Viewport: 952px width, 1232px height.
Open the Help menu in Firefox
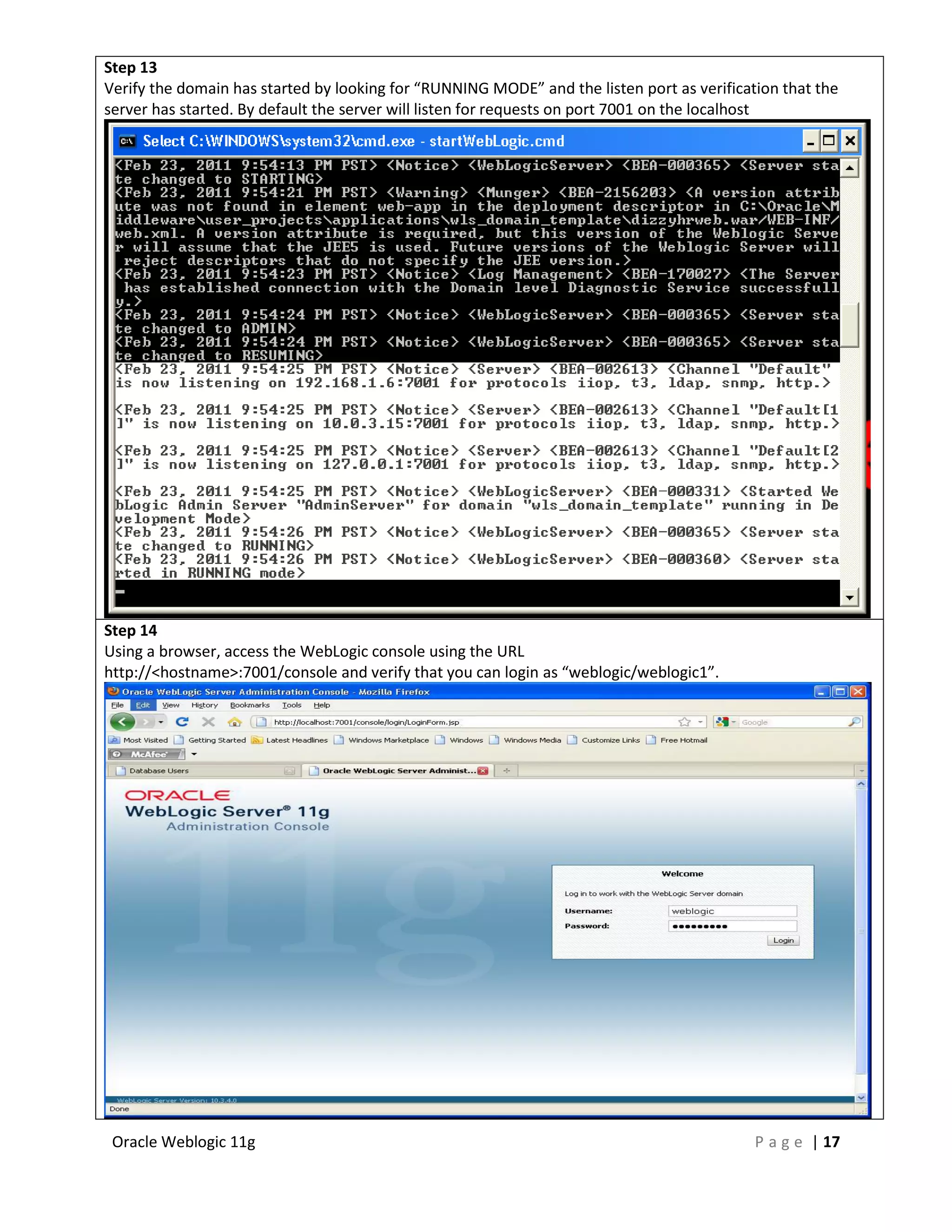click(x=322, y=705)
